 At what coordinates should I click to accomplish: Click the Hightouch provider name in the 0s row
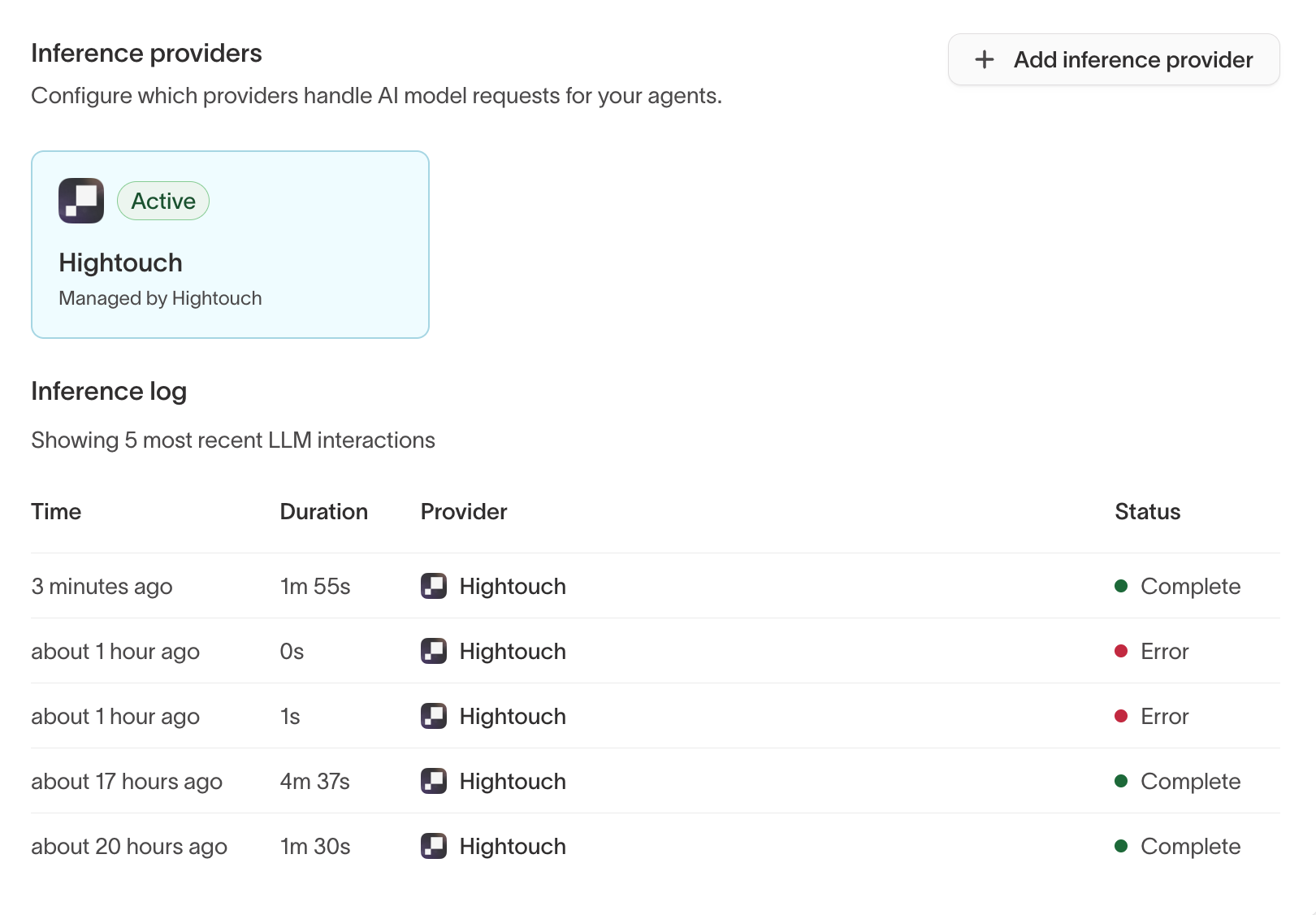pyautogui.click(x=513, y=651)
